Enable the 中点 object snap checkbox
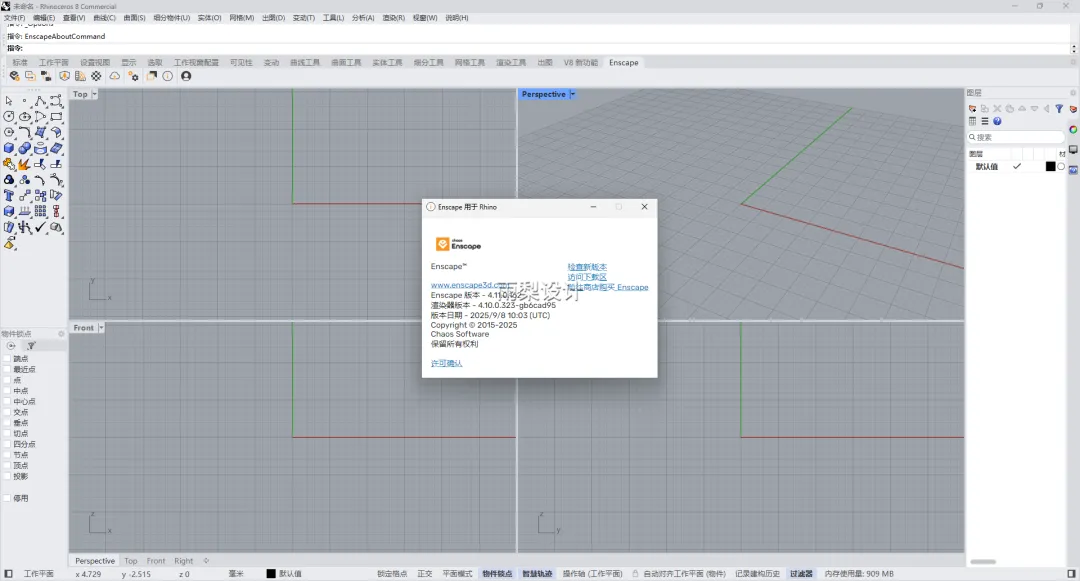This screenshot has width=1080, height=581. click(x=8, y=391)
